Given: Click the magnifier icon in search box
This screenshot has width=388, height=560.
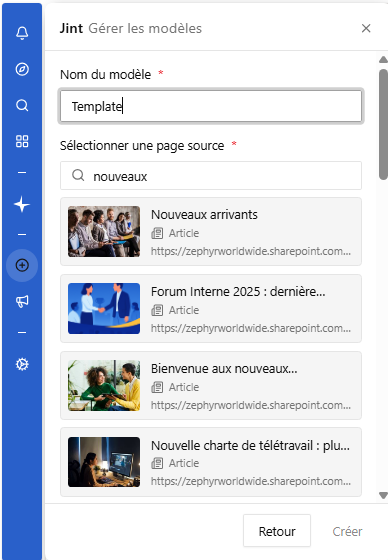Looking at the screenshot, I should pos(78,175).
